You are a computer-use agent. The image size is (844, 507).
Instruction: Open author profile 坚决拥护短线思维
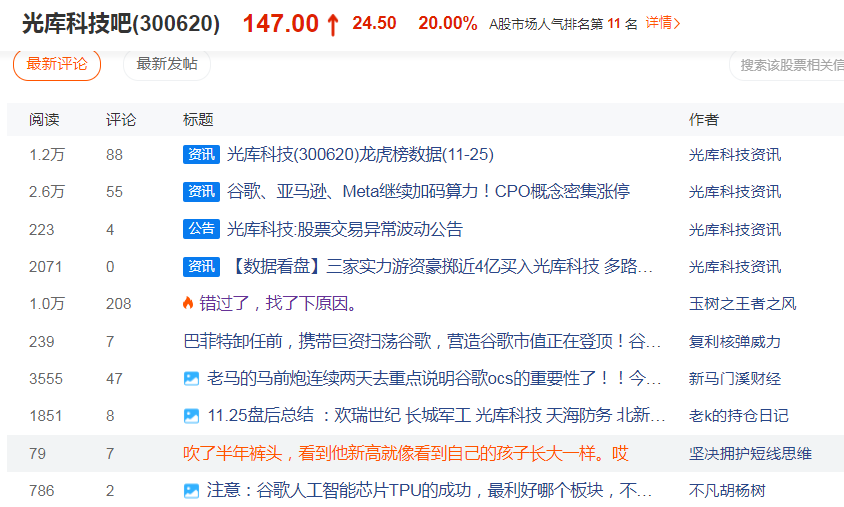[x=750, y=454]
